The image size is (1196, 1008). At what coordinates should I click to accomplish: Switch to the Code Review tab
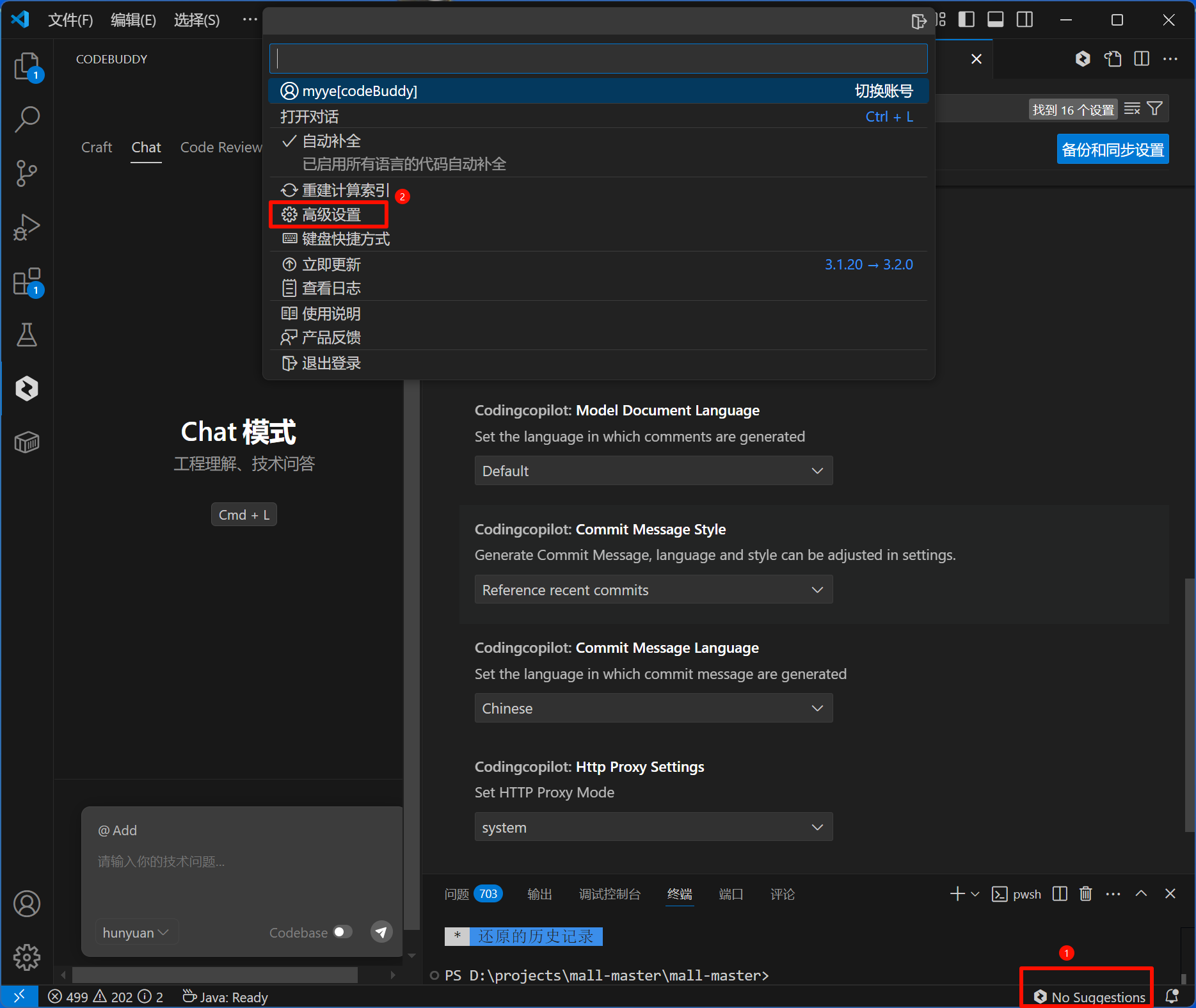coord(221,147)
